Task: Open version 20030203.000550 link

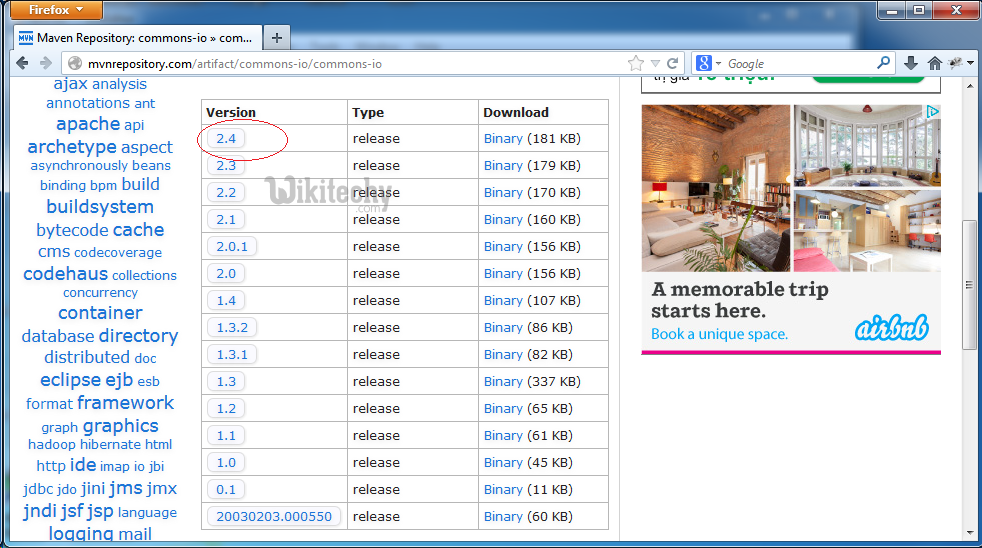Action: click(x=273, y=516)
